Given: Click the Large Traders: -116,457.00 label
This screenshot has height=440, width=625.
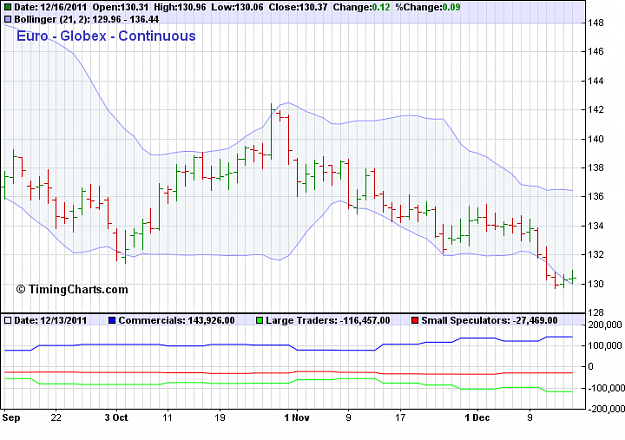Looking at the screenshot, I should (328, 320).
